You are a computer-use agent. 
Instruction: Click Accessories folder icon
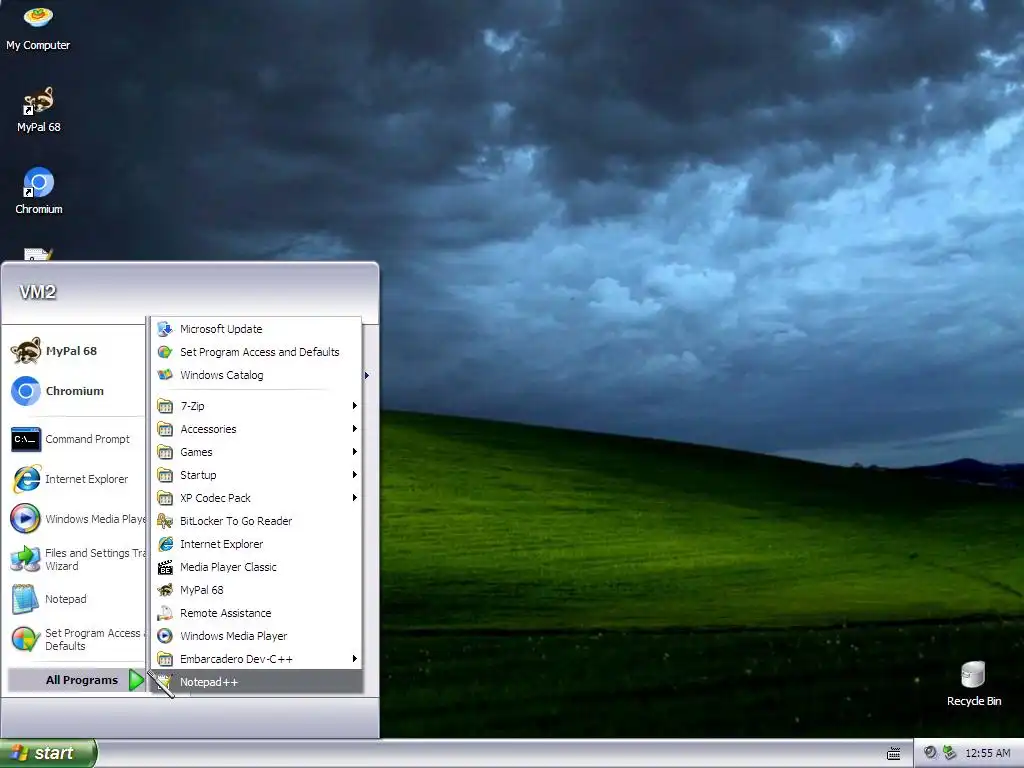[x=165, y=428]
